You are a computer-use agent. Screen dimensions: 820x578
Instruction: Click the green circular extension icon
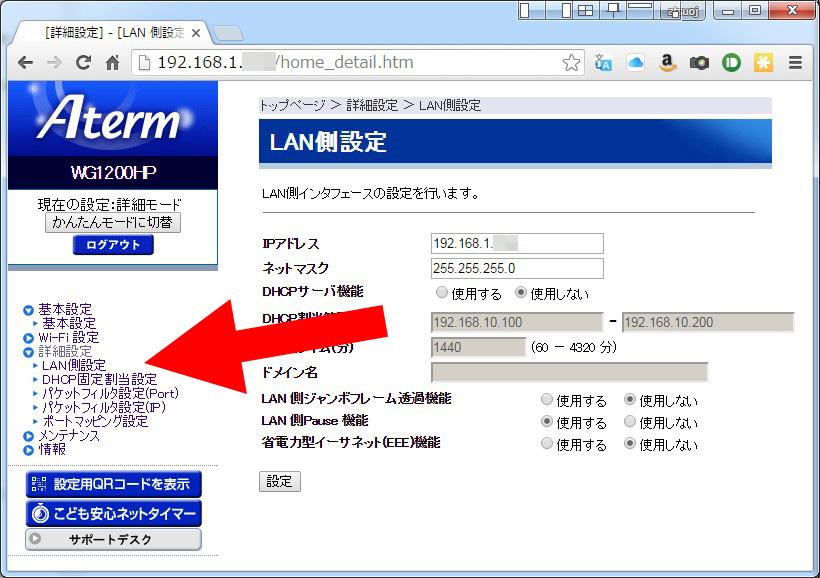[x=731, y=63]
